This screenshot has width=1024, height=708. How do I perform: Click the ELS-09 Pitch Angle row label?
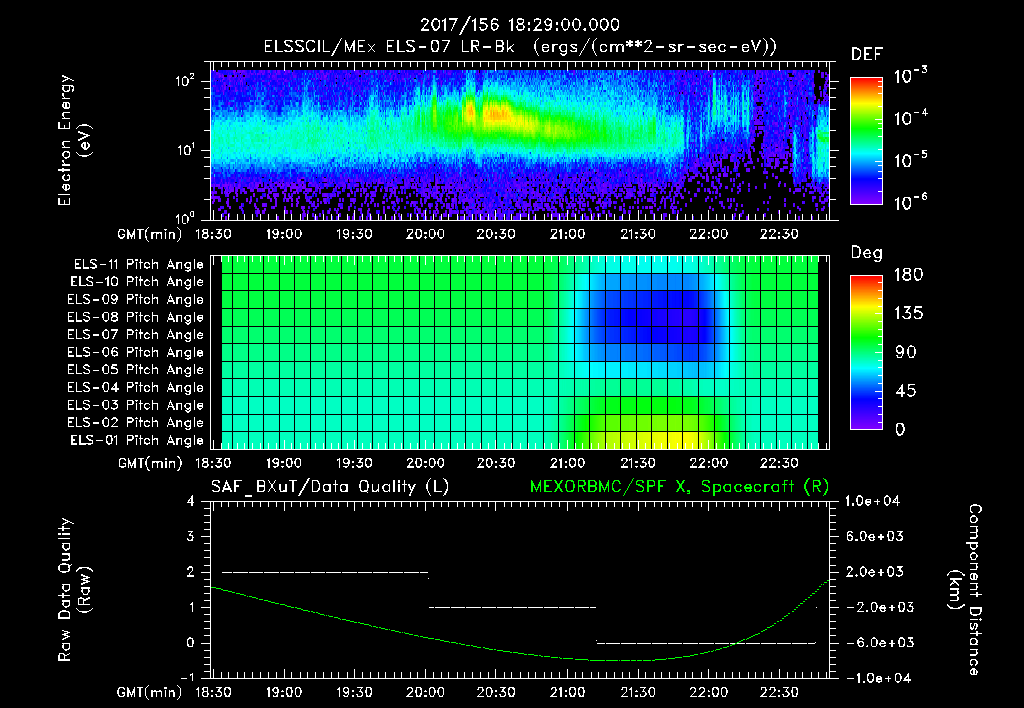click(135, 300)
